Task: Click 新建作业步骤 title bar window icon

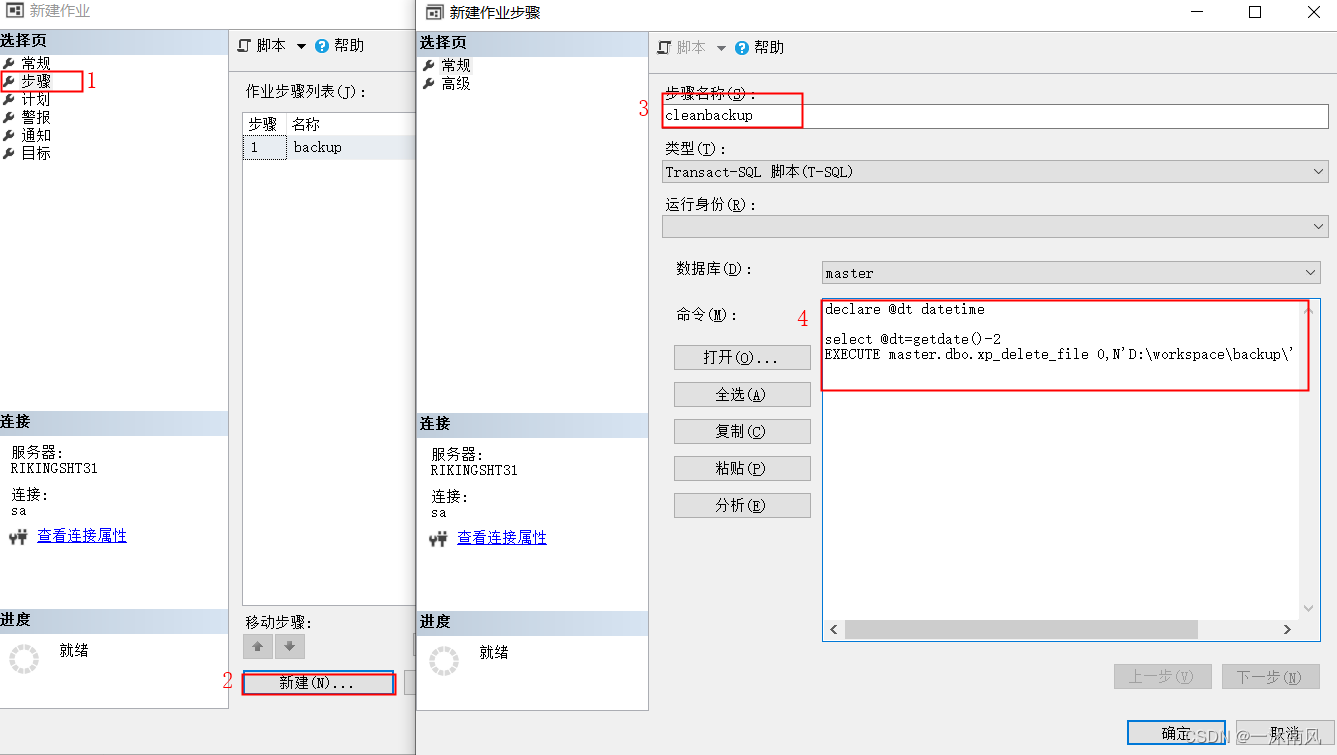Action: (x=434, y=13)
